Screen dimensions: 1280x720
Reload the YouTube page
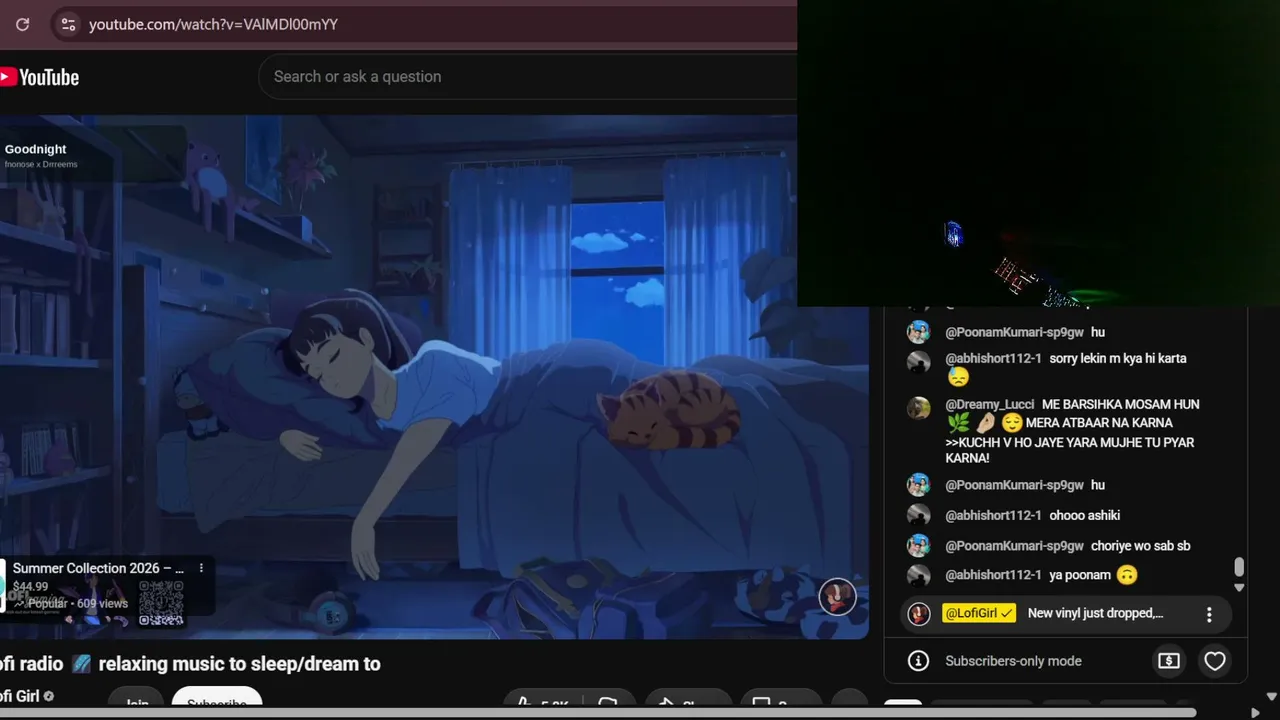pos(22,24)
